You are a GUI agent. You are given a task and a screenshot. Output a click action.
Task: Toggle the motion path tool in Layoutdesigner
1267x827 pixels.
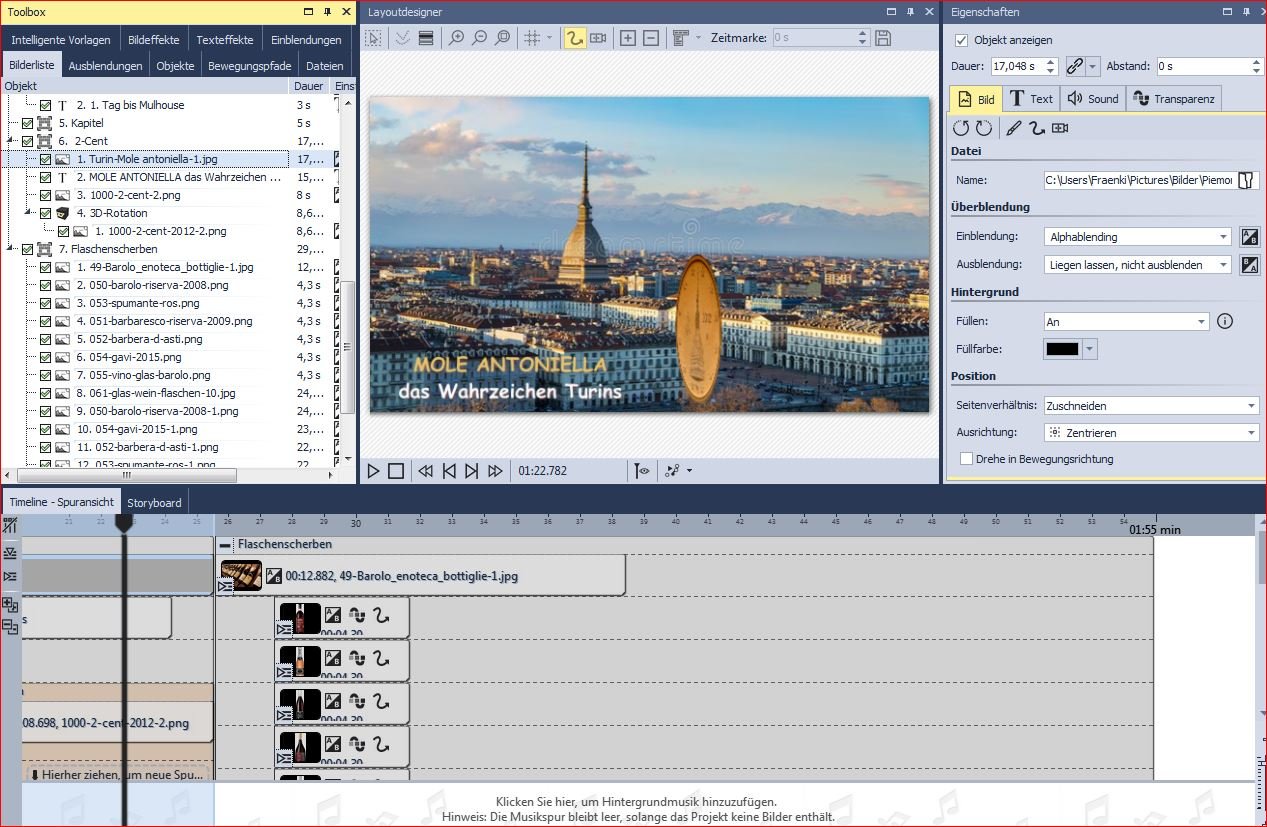[574, 38]
